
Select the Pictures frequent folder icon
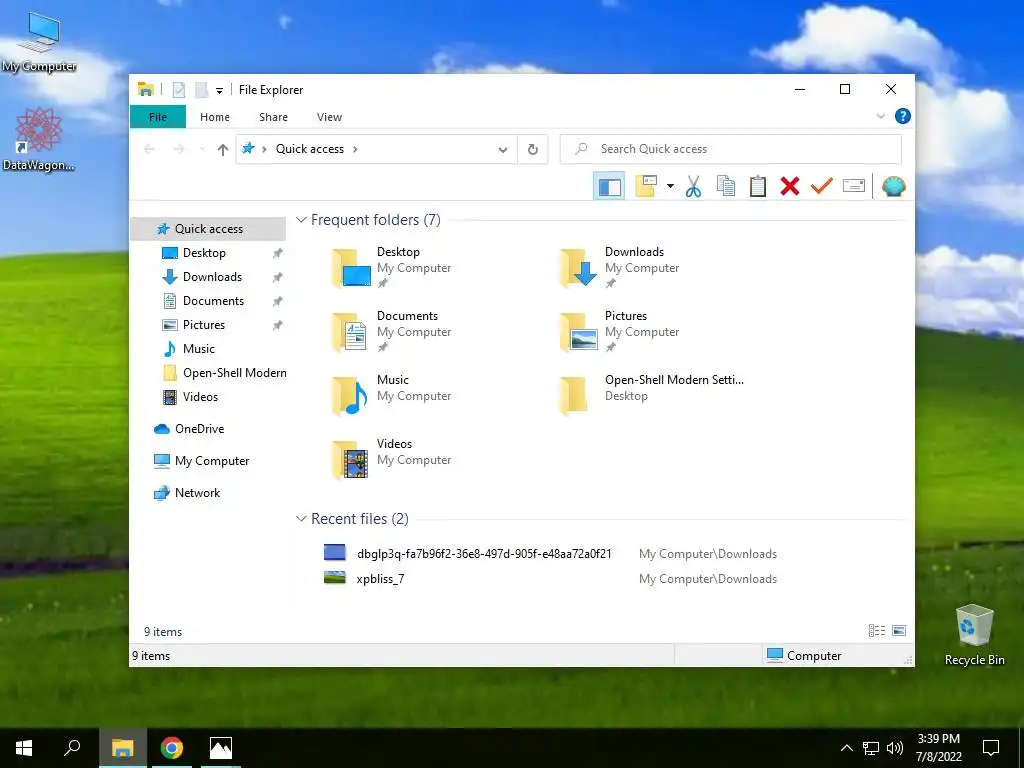579,332
